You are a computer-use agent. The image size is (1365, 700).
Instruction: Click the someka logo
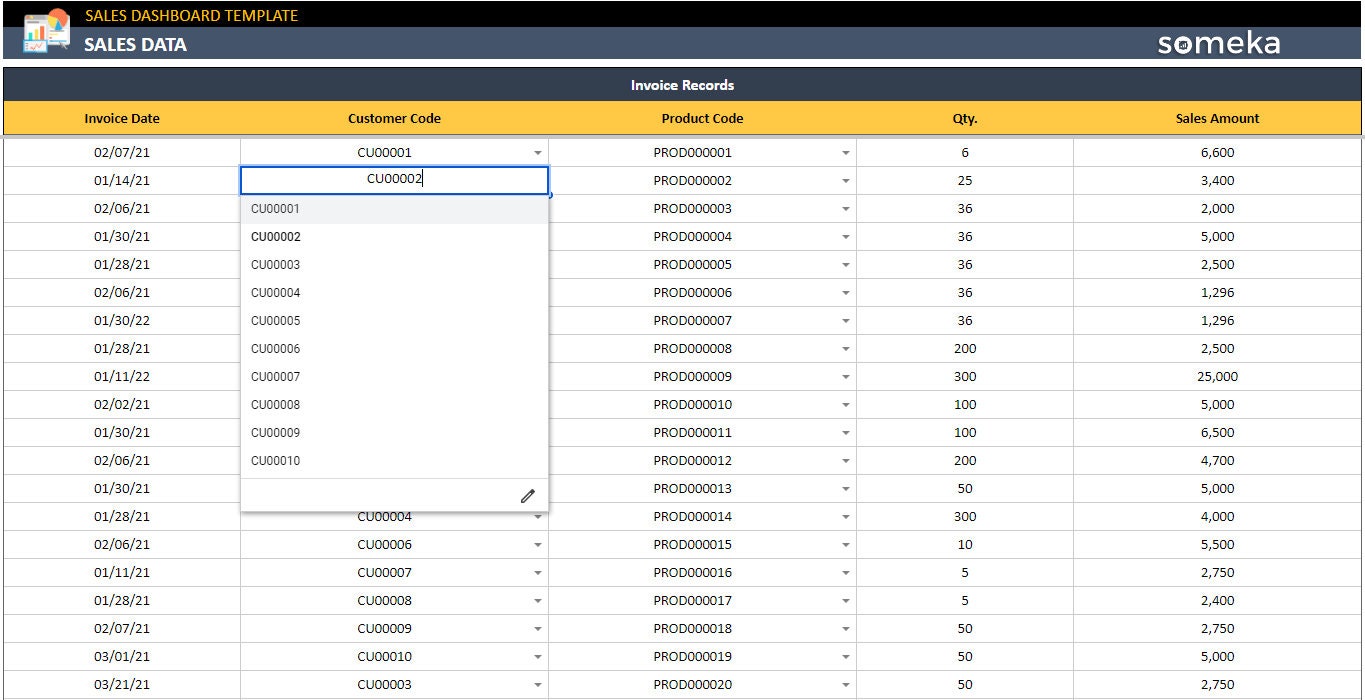(x=1218, y=43)
